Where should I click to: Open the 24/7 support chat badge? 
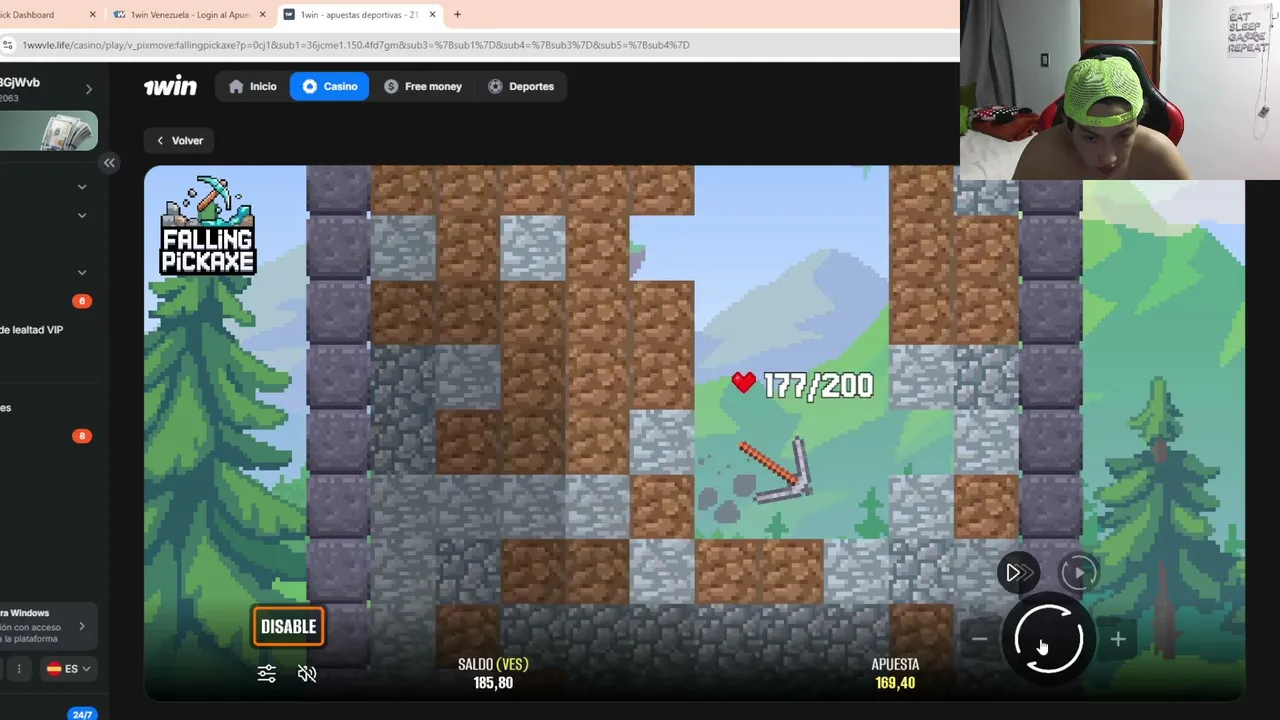point(82,714)
